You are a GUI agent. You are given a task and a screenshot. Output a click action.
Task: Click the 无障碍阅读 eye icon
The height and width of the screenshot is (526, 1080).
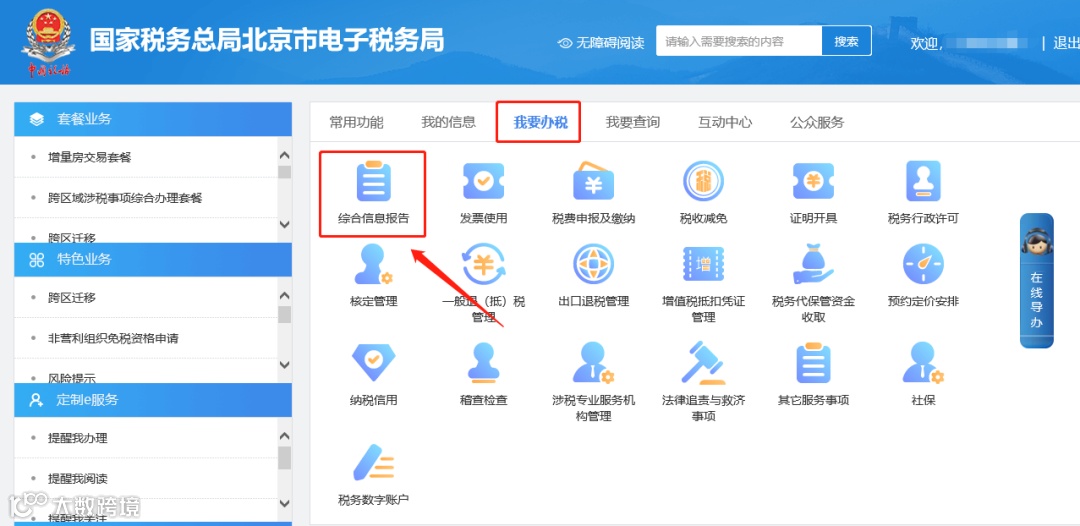565,43
